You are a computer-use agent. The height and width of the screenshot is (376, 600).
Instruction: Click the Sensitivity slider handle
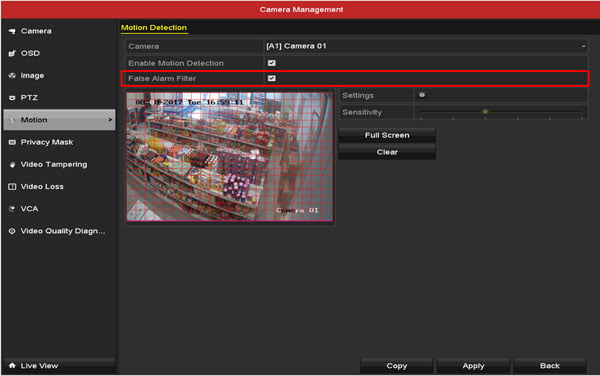(485, 112)
